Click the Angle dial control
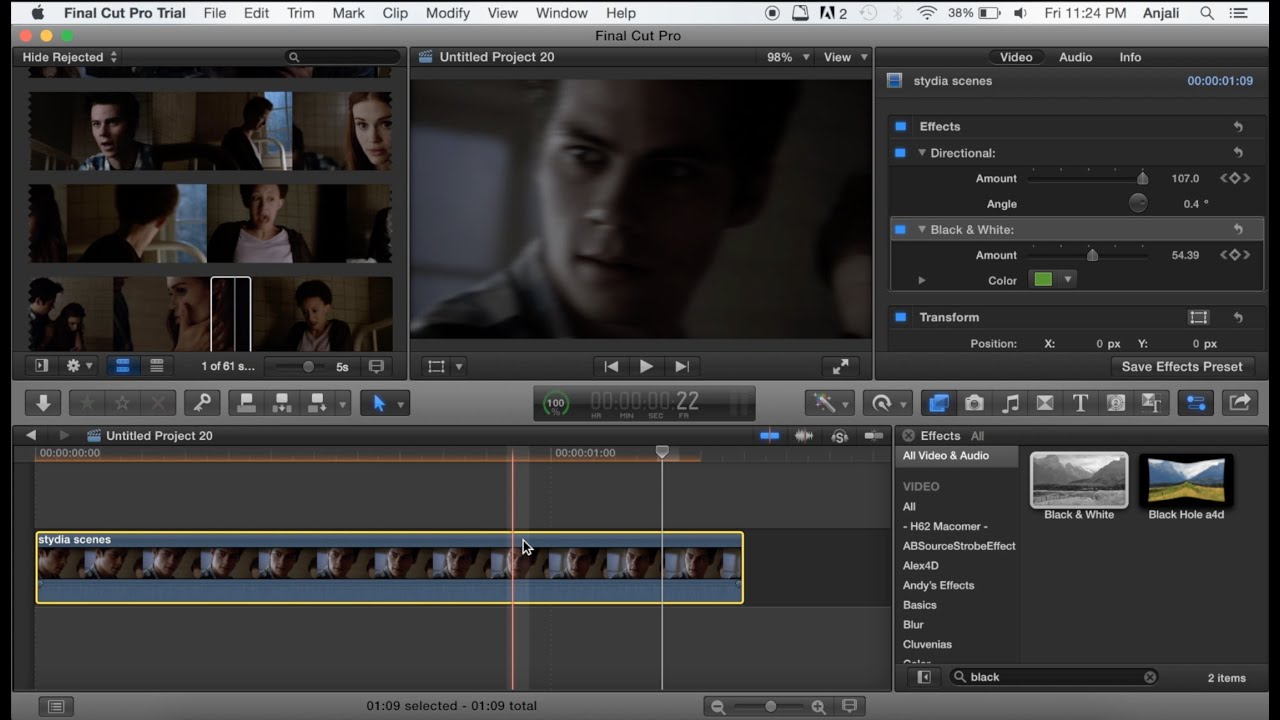This screenshot has height=720, width=1280. point(1138,203)
